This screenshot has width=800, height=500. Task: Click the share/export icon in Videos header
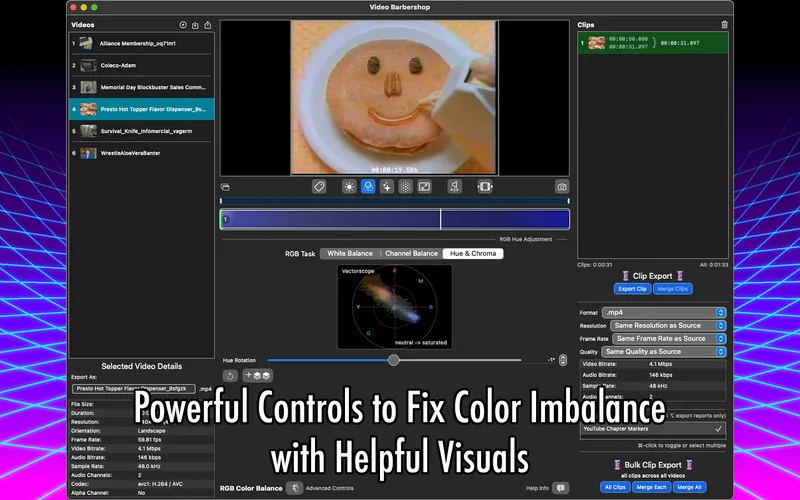(208, 24)
